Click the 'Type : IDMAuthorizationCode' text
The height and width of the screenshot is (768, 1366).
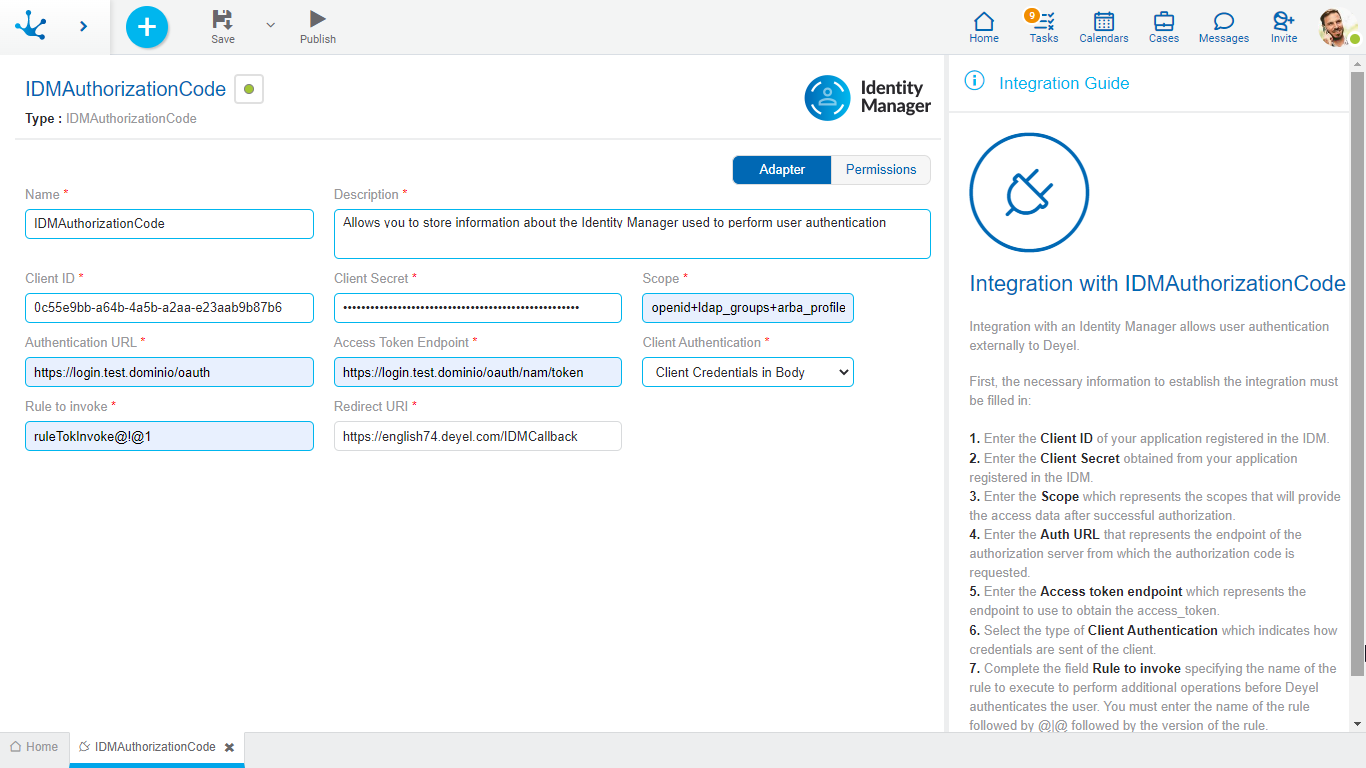click(x=111, y=119)
